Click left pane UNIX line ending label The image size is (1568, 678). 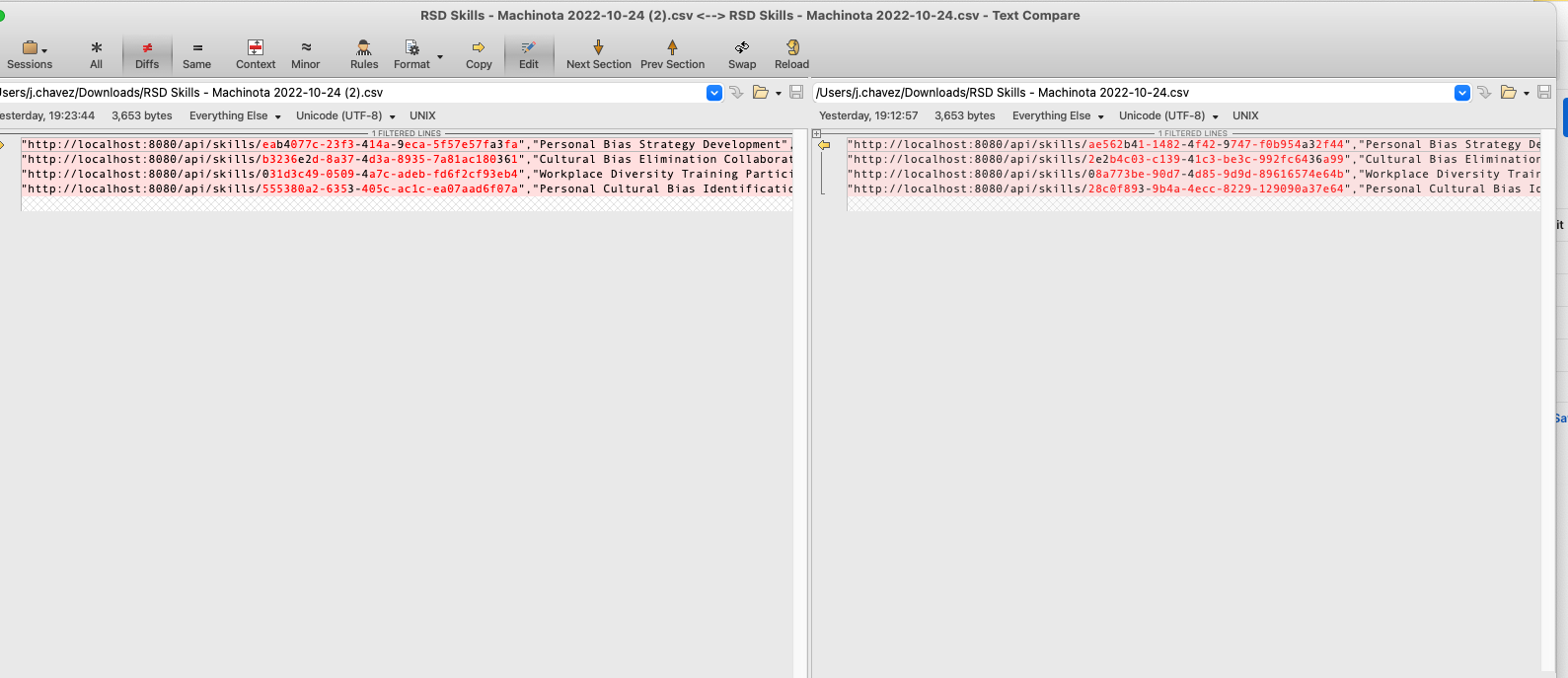[422, 115]
